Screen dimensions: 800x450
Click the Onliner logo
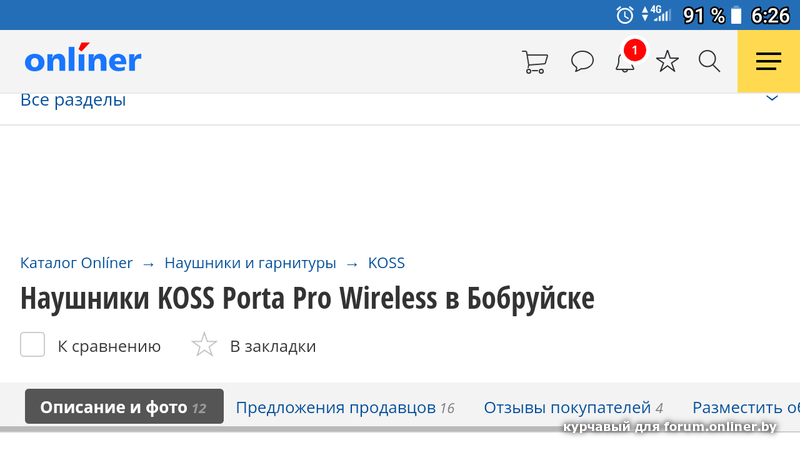coord(83,60)
